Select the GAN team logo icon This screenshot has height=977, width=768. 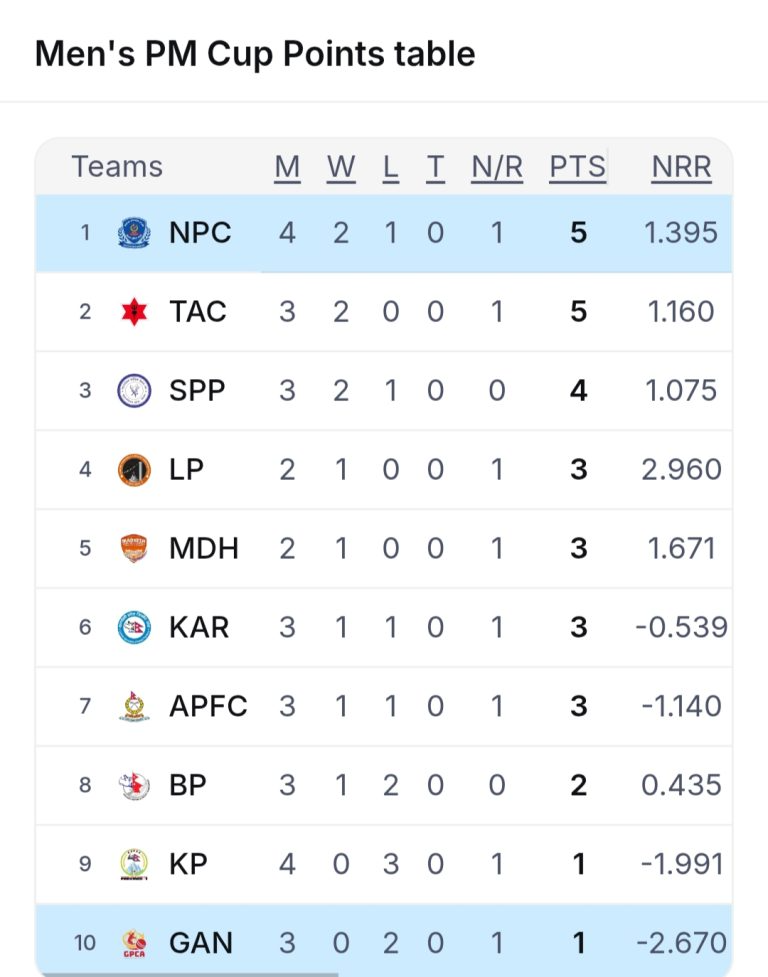pyautogui.click(x=134, y=942)
